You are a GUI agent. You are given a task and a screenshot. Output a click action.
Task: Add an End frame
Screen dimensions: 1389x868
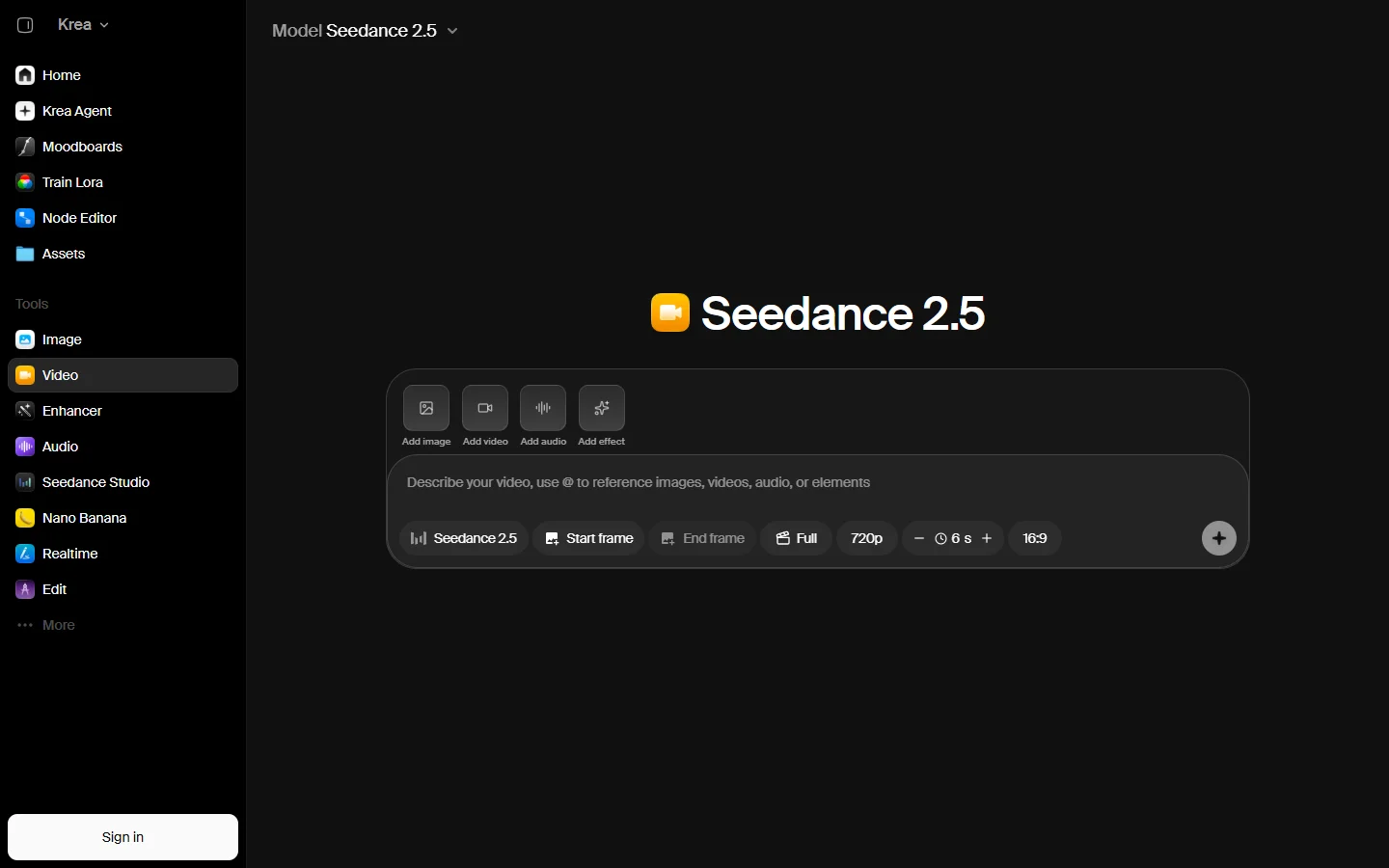(x=702, y=538)
